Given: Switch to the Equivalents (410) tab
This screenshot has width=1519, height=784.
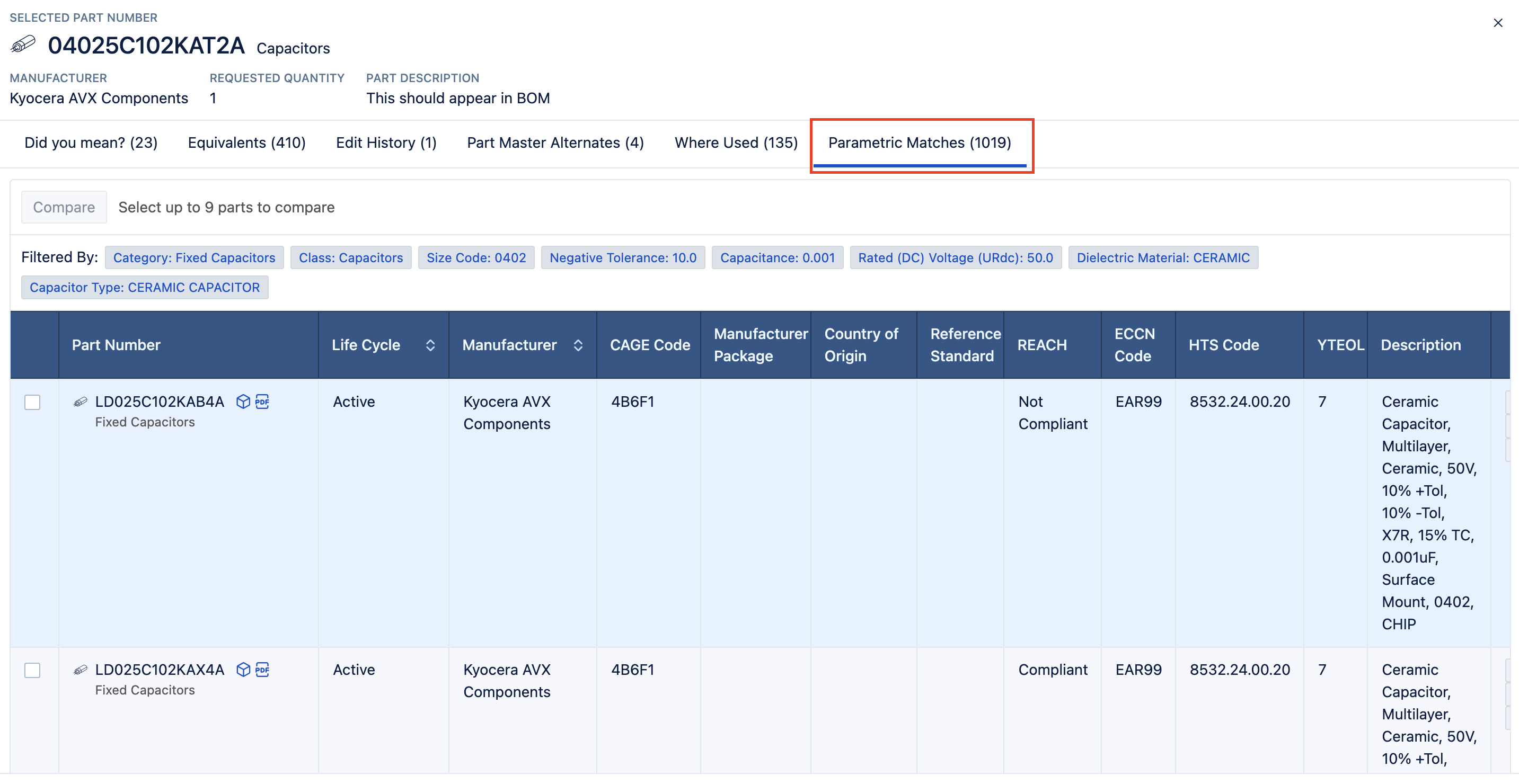Looking at the screenshot, I should pos(246,142).
